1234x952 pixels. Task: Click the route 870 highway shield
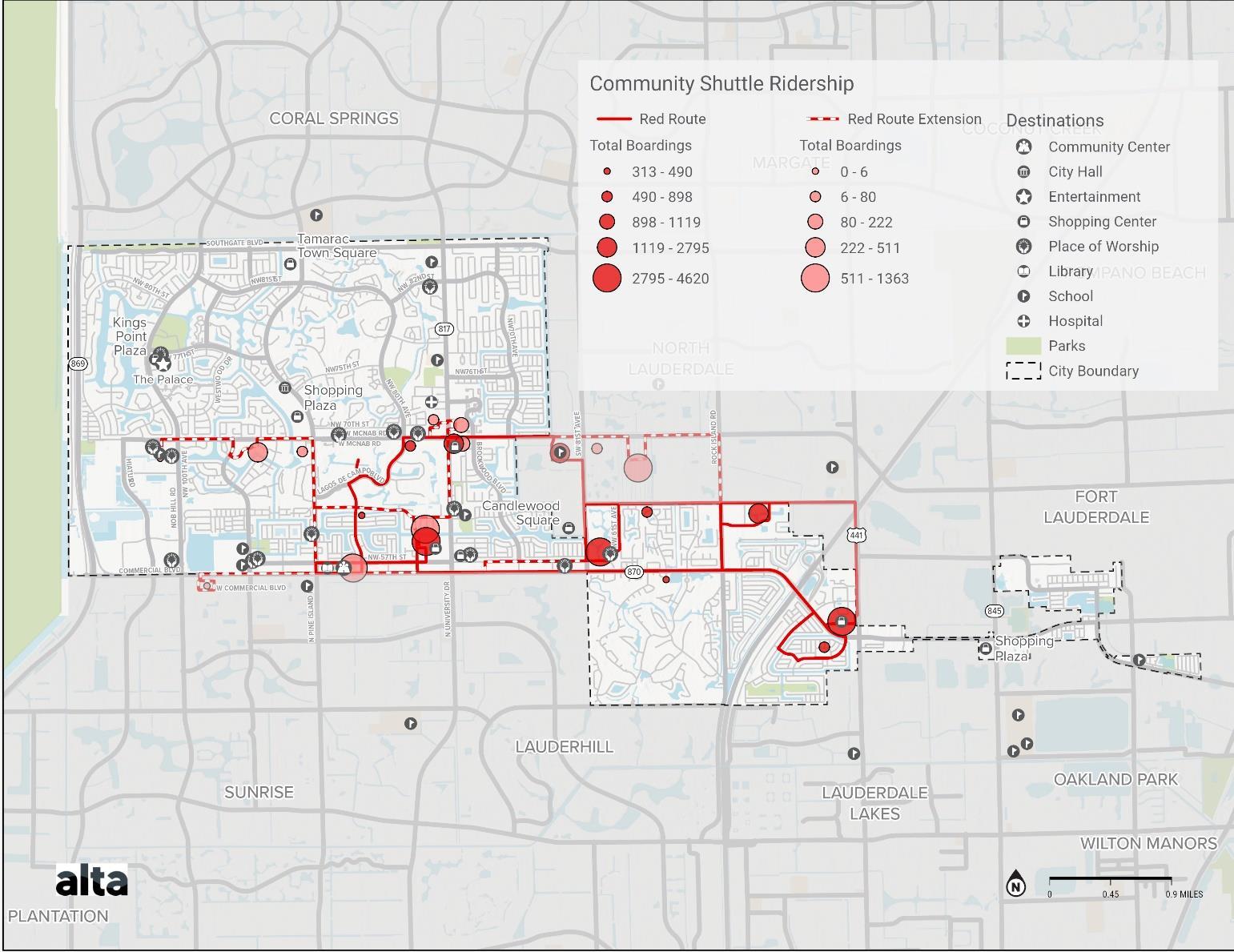(x=634, y=572)
